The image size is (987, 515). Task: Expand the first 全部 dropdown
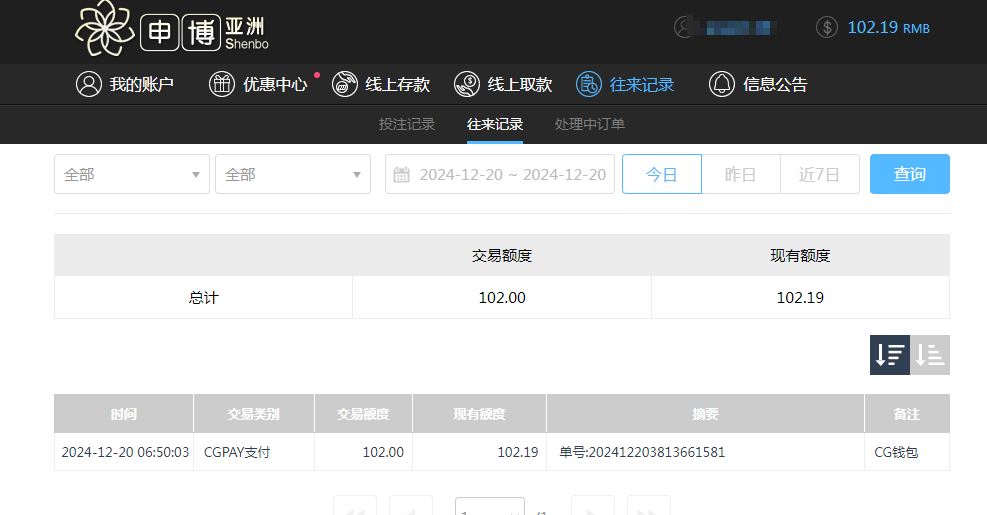tap(131, 174)
